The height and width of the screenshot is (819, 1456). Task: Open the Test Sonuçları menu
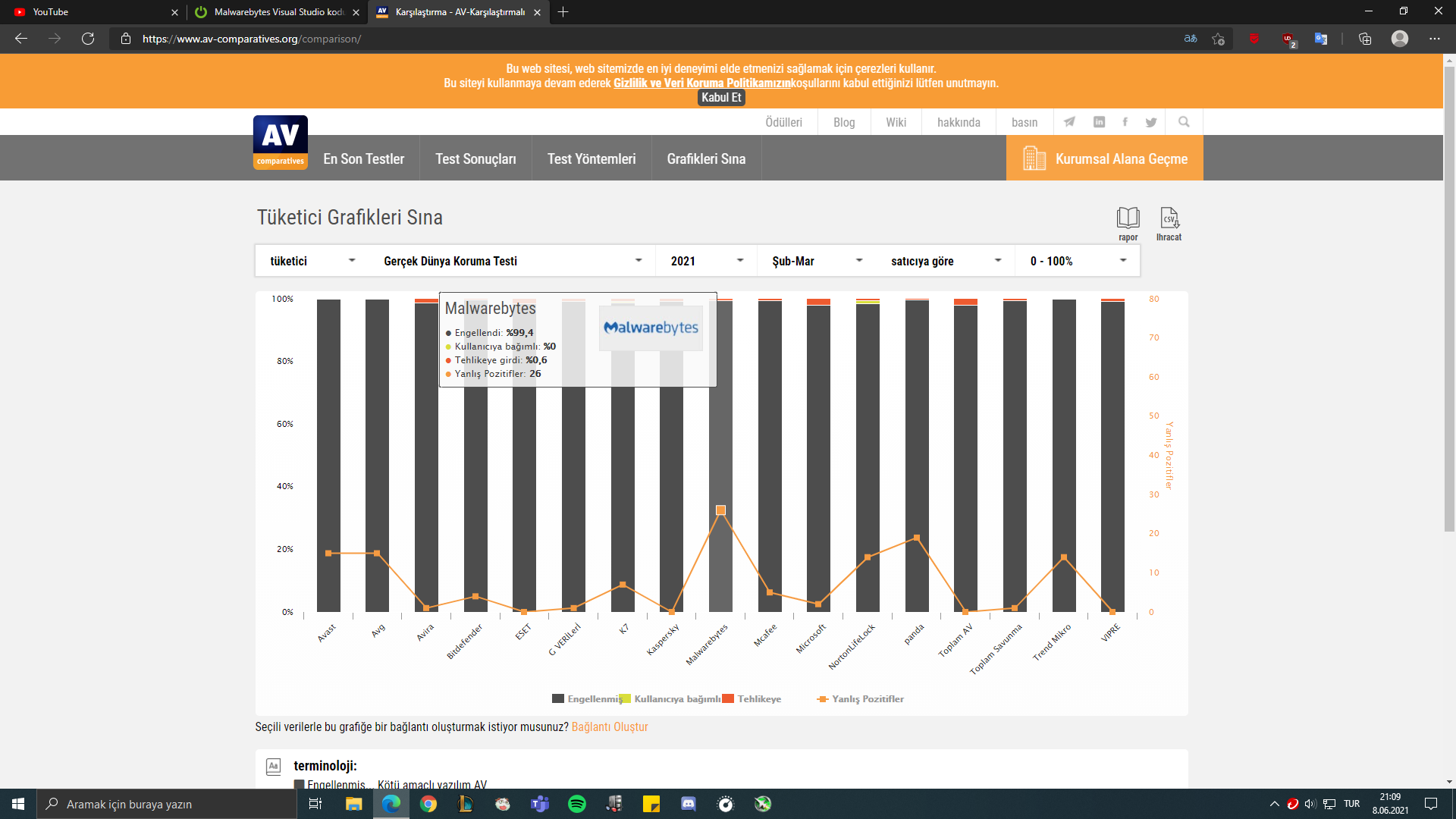[x=475, y=159]
